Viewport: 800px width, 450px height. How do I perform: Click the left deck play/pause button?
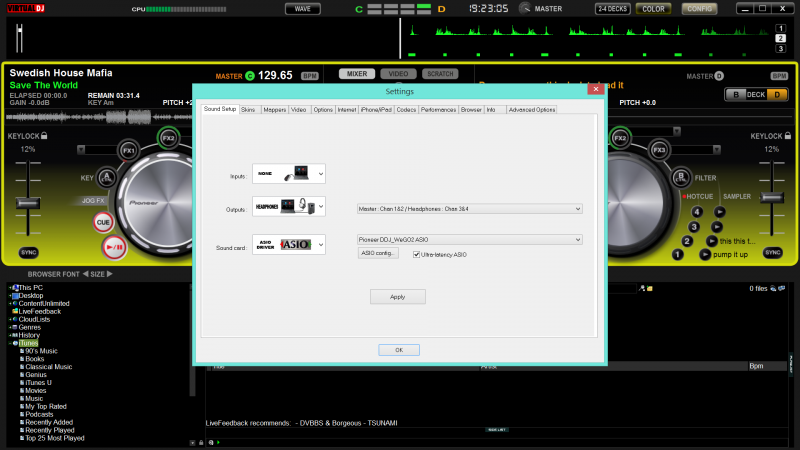click(114, 247)
